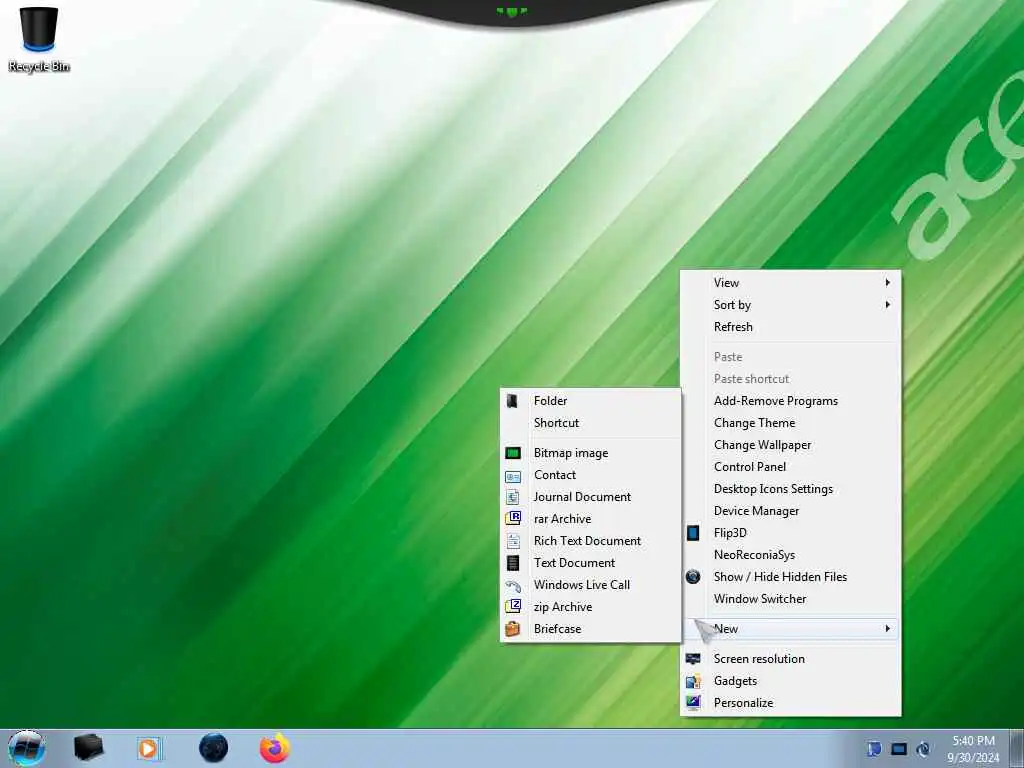Click the Text Document icon
Viewport: 1024px width, 768px height.
tap(513, 563)
